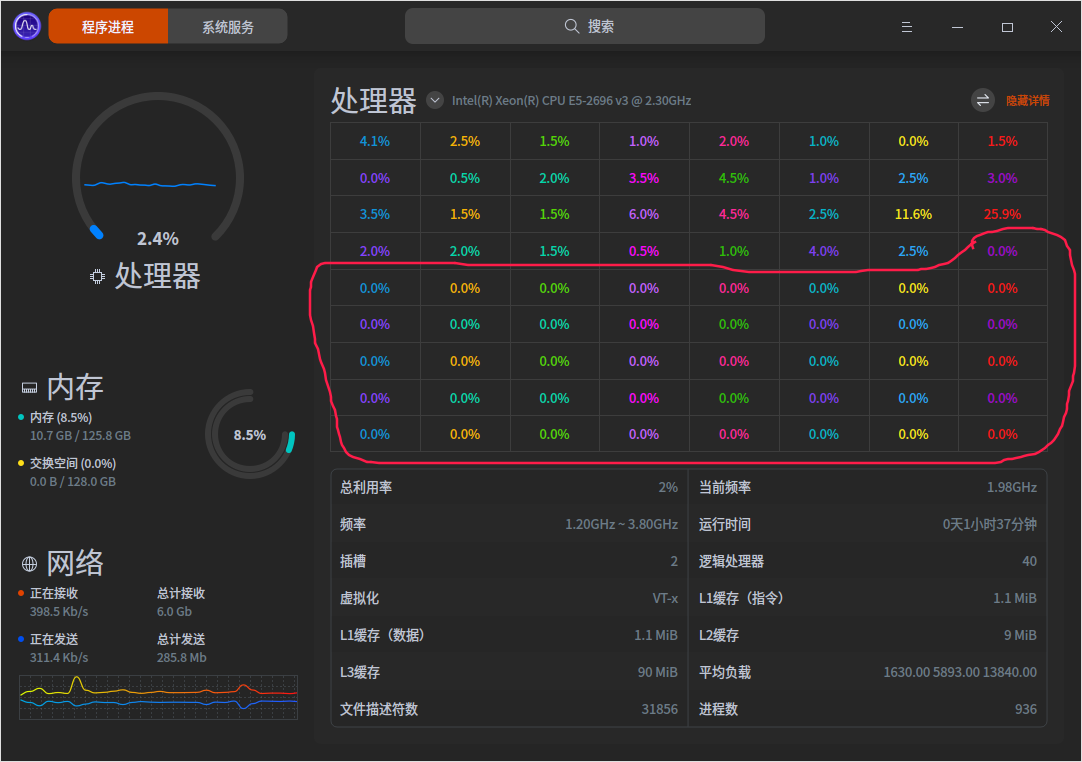Expand the Intel Xeon CPU model dropdown chevron
The image size is (1082, 762).
(x=435, y=100)
